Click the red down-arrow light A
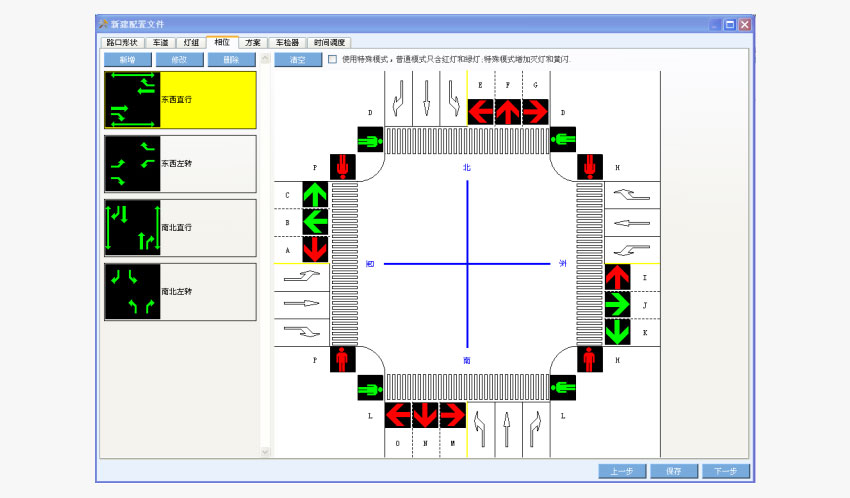 (x=315, y=248)
